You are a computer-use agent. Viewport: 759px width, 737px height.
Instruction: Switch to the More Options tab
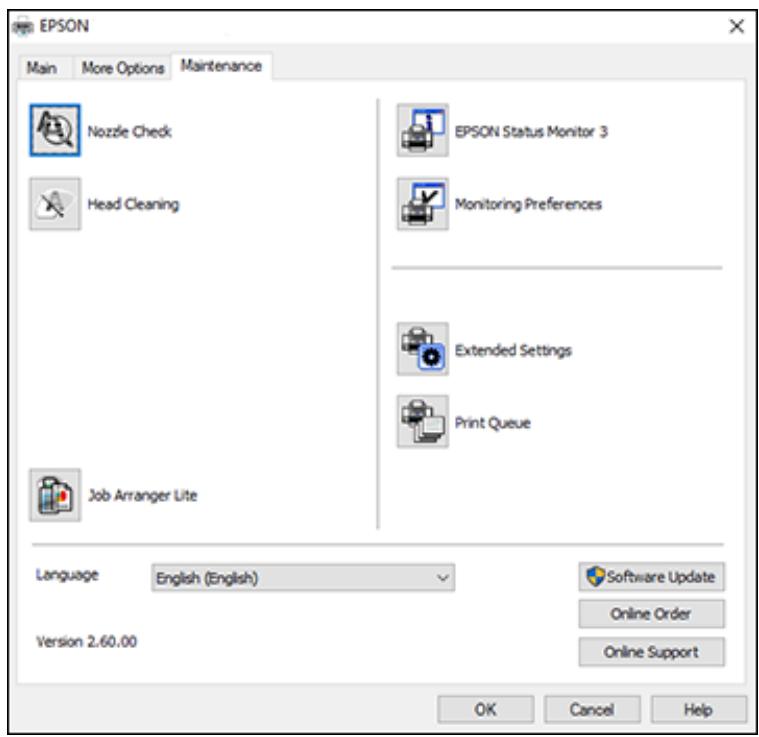tap(122, 67)
